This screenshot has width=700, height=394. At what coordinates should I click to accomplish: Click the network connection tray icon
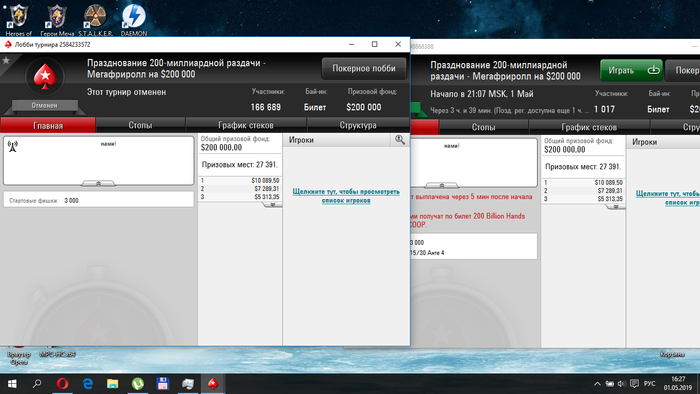click(x=609, y=384)
